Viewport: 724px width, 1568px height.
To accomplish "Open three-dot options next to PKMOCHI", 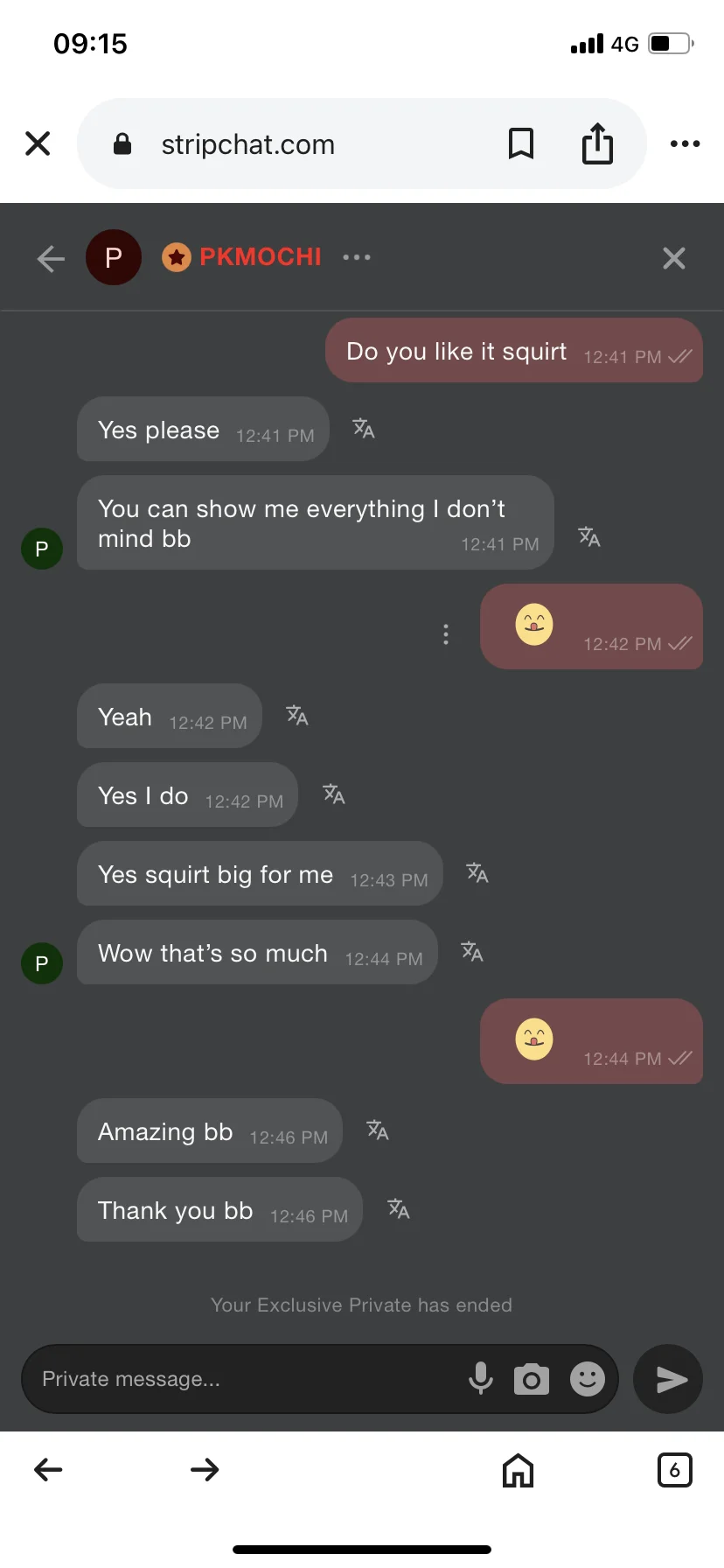I will (x=357, y=257).
